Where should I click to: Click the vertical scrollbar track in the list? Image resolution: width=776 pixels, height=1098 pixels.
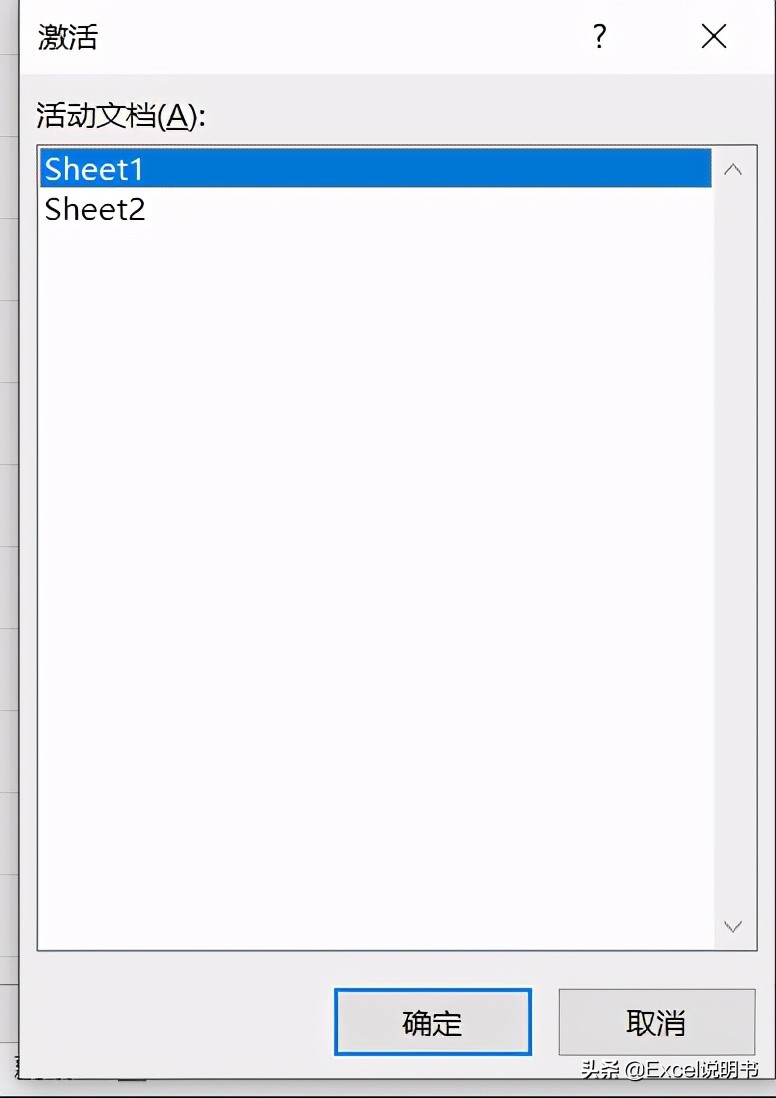[733, 550]
